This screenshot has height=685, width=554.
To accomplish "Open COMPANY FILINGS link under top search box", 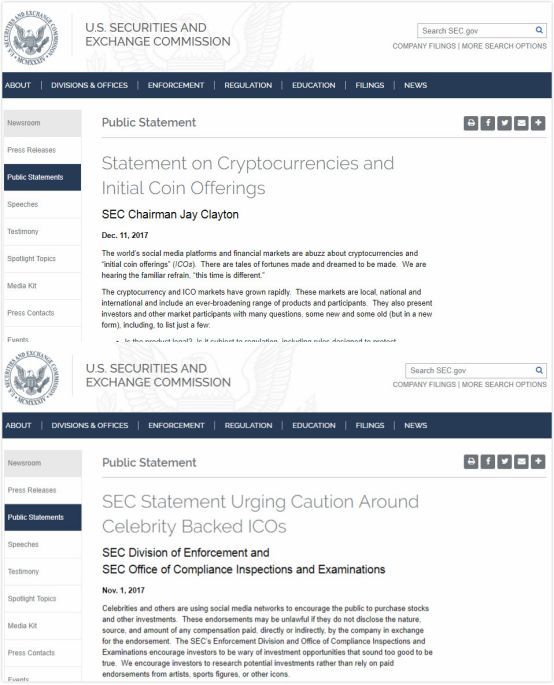I will tap(424, 46).
